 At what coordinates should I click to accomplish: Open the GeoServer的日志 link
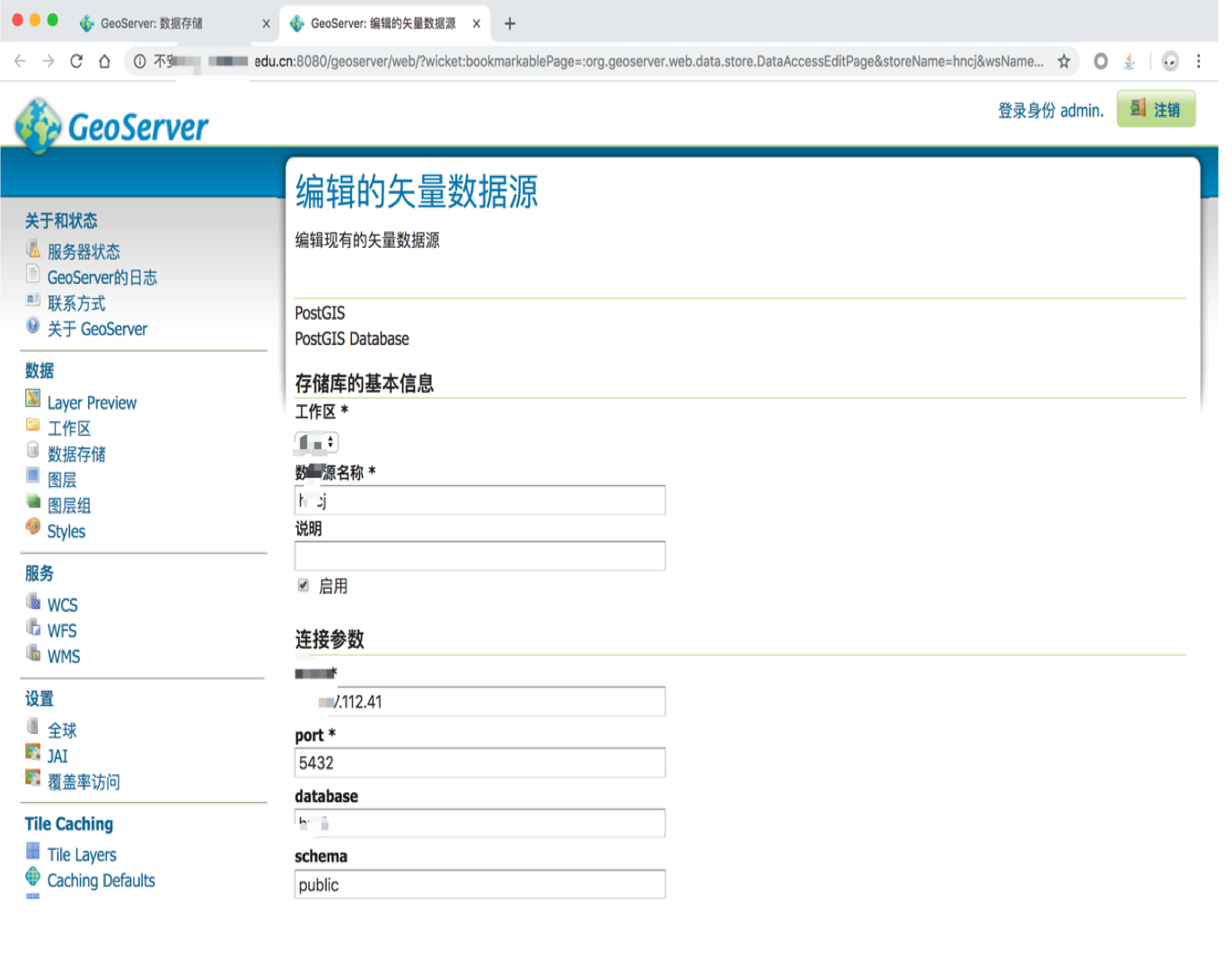click(x=102, y=279)
